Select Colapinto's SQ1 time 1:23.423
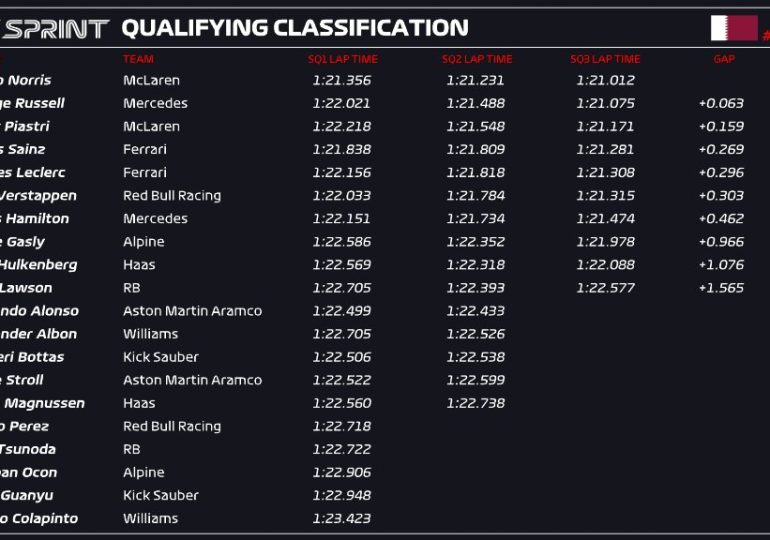770x540 pixels. [342, 518]
